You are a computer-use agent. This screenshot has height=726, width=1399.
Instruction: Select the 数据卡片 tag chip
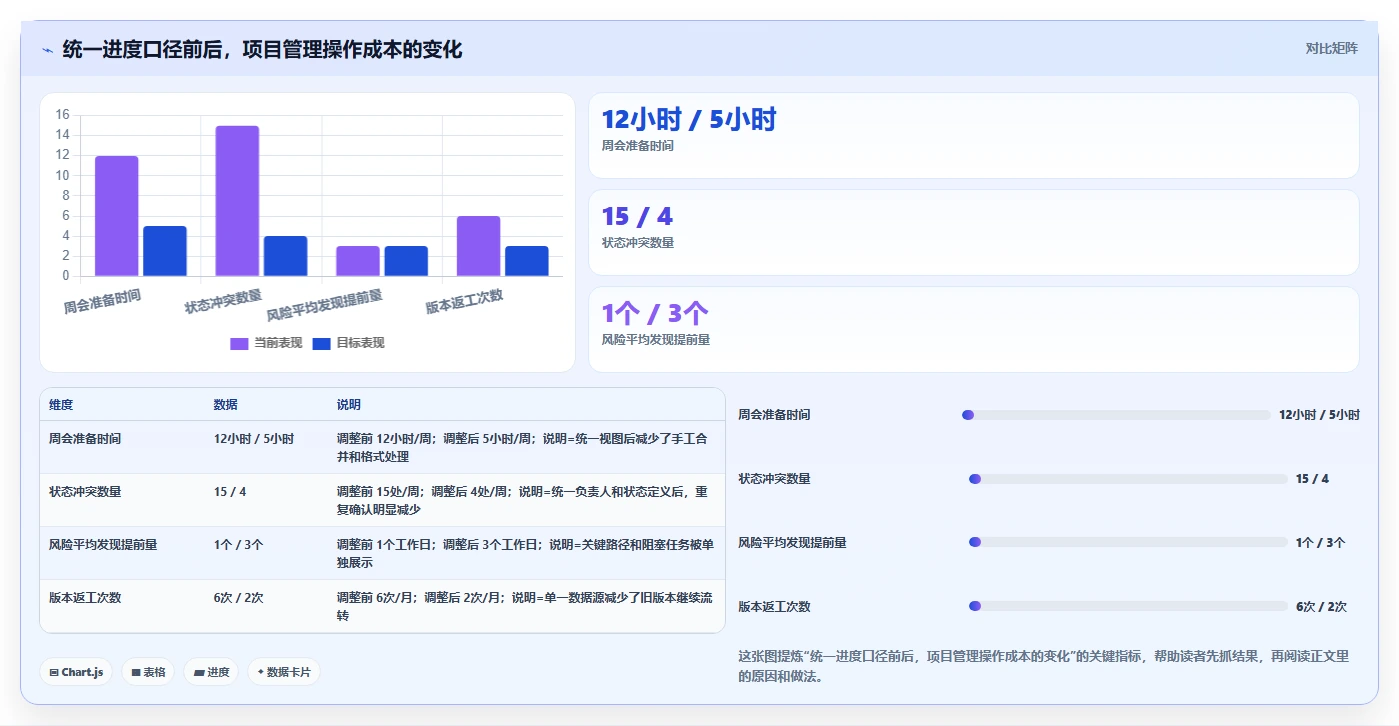[x=284, y=672]
